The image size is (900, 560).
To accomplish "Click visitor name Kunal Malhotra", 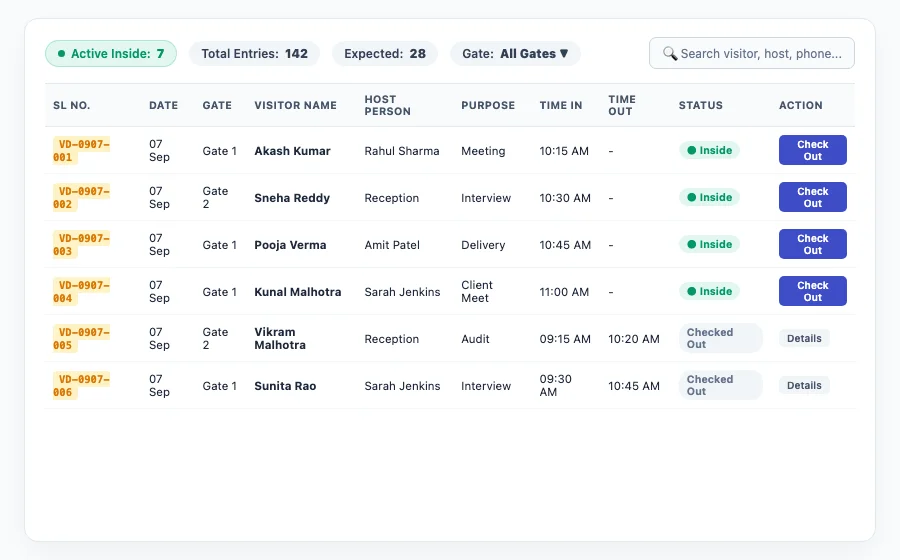I will (297, 292).
